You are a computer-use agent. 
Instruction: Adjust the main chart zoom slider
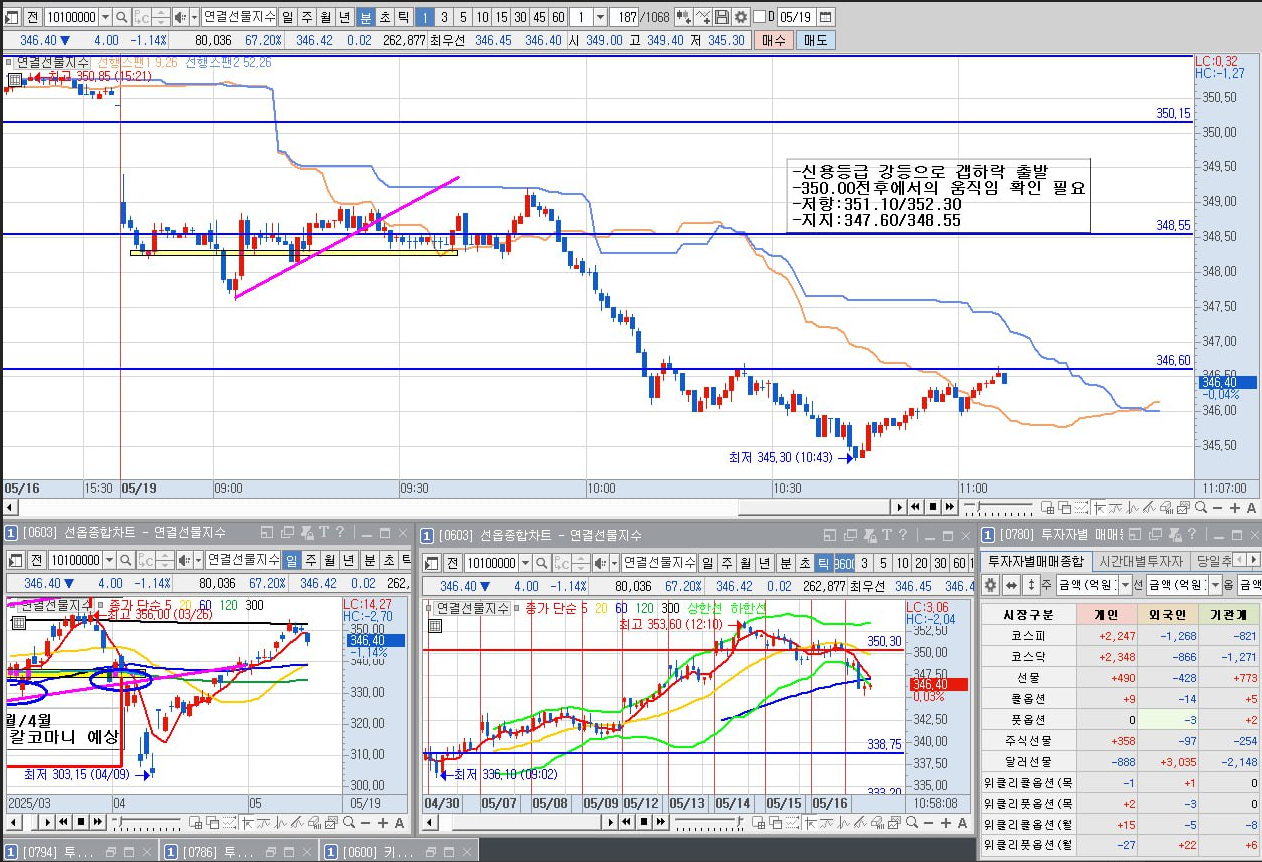click(x=978, y=507)
